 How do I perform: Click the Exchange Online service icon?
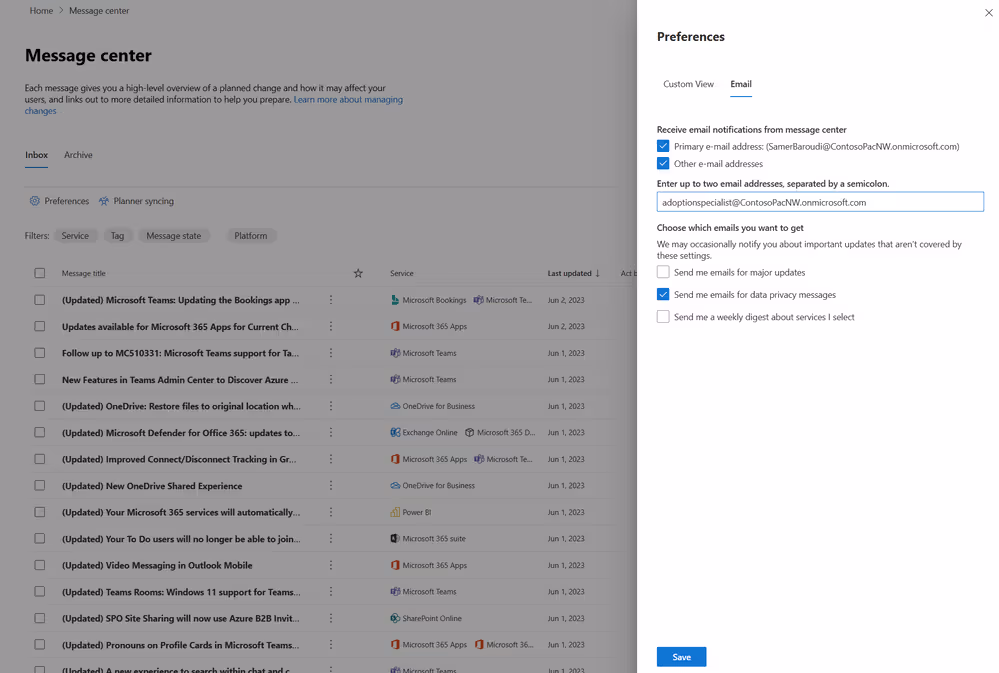(x=394, y=432)
